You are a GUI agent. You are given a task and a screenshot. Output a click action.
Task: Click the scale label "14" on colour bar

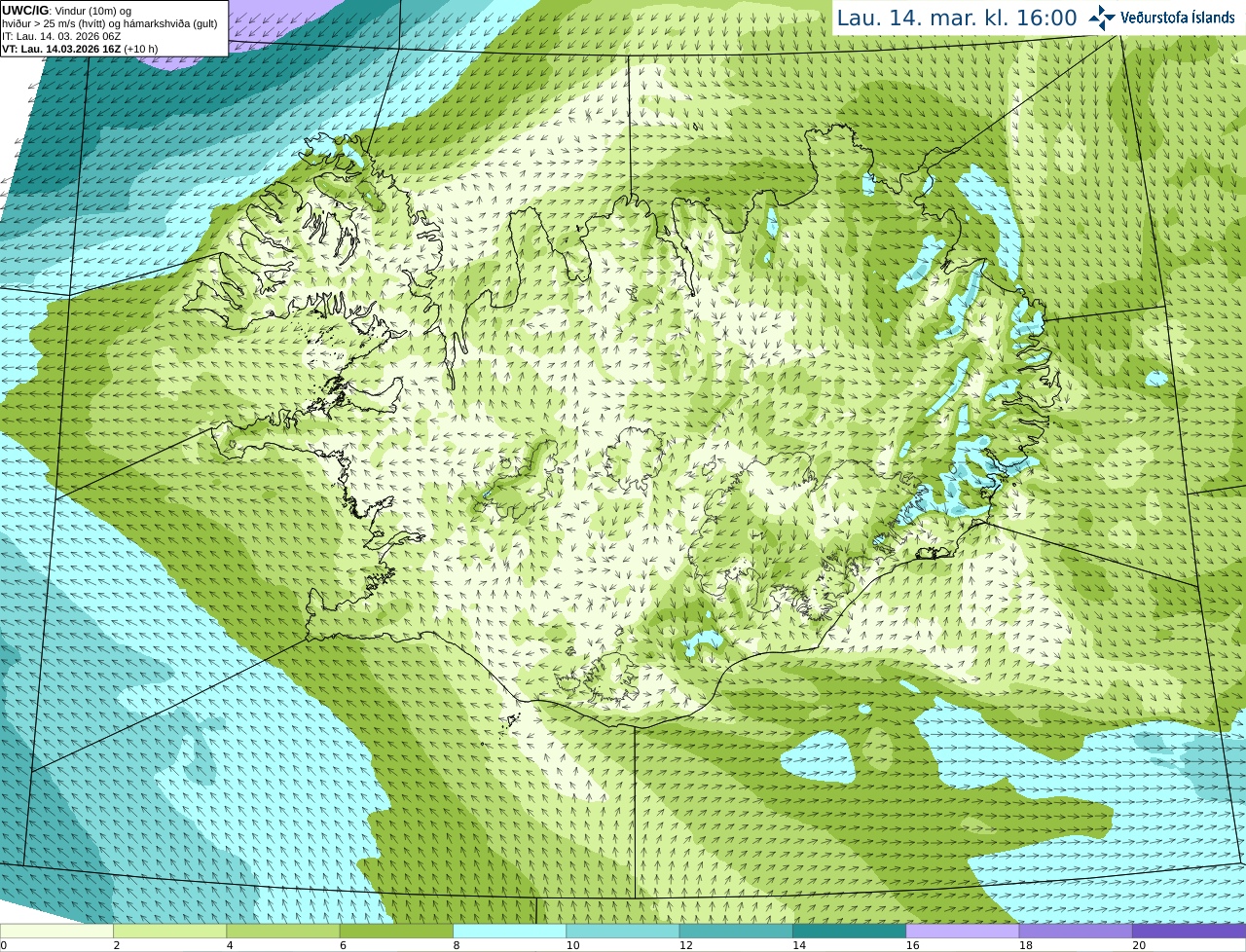click(x=799, y=945)
